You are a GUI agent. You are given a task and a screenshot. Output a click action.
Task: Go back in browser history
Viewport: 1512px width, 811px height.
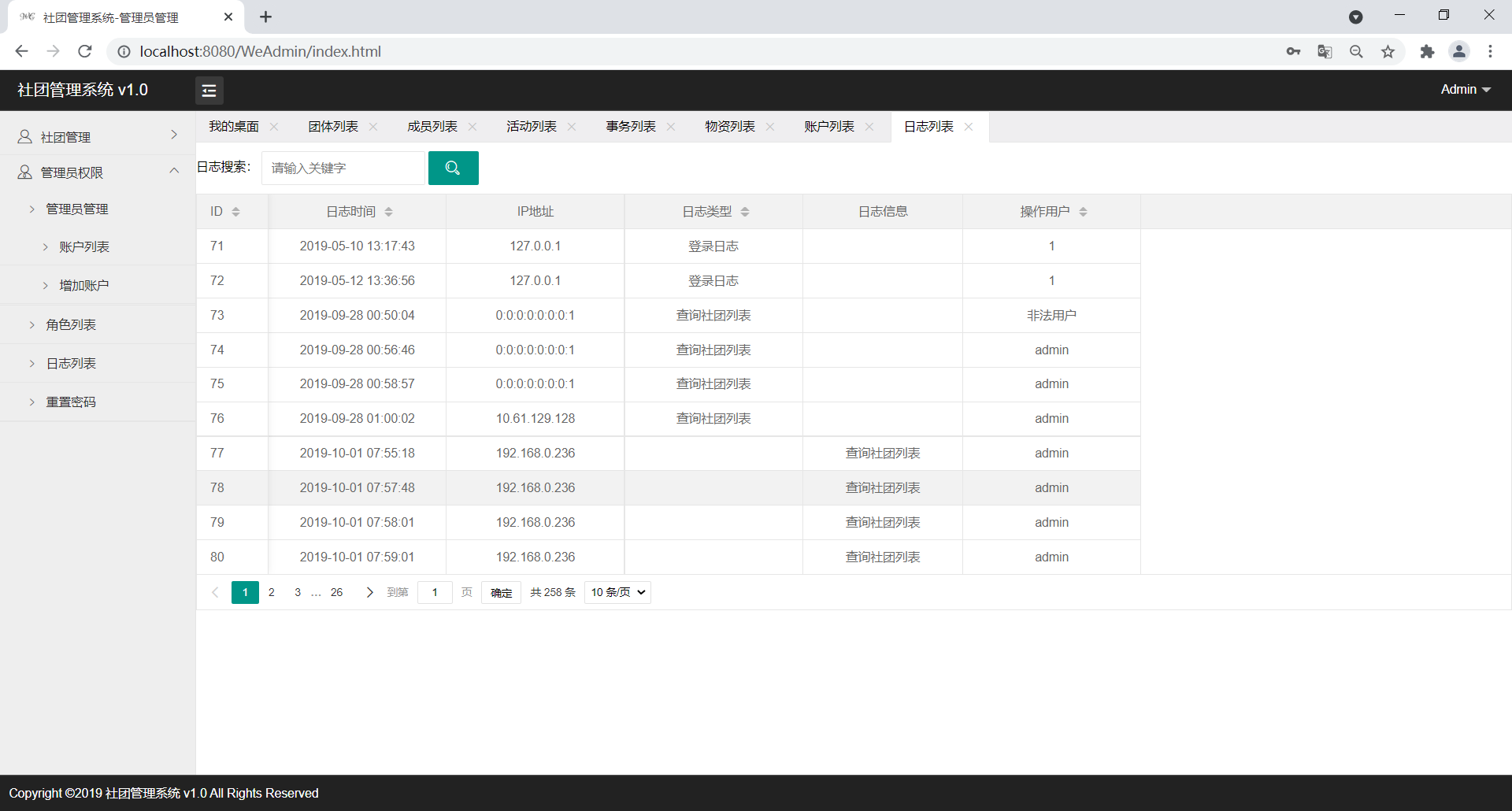click(21, 51)
